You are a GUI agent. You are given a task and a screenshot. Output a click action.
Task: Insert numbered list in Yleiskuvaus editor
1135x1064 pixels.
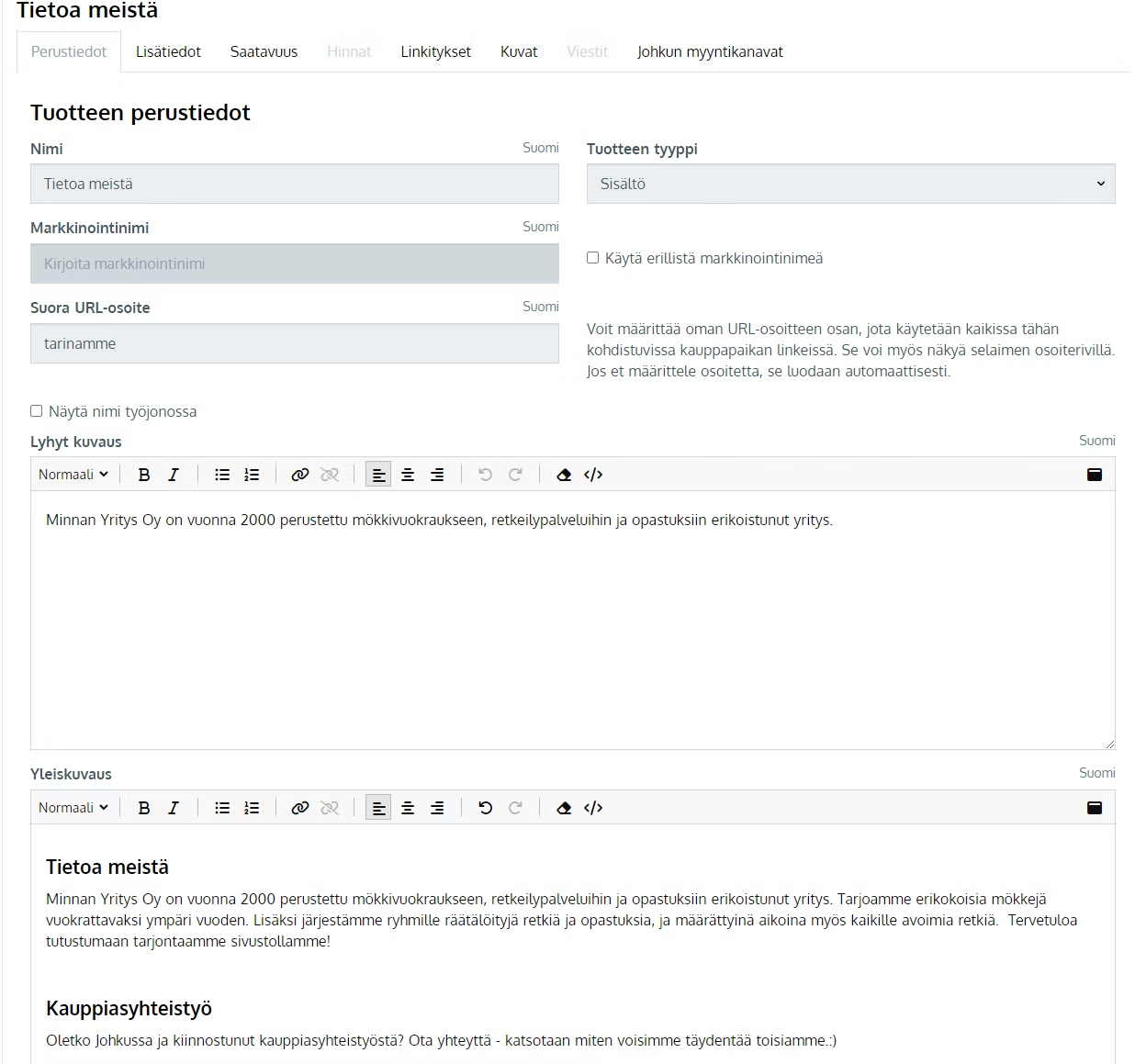252,808
